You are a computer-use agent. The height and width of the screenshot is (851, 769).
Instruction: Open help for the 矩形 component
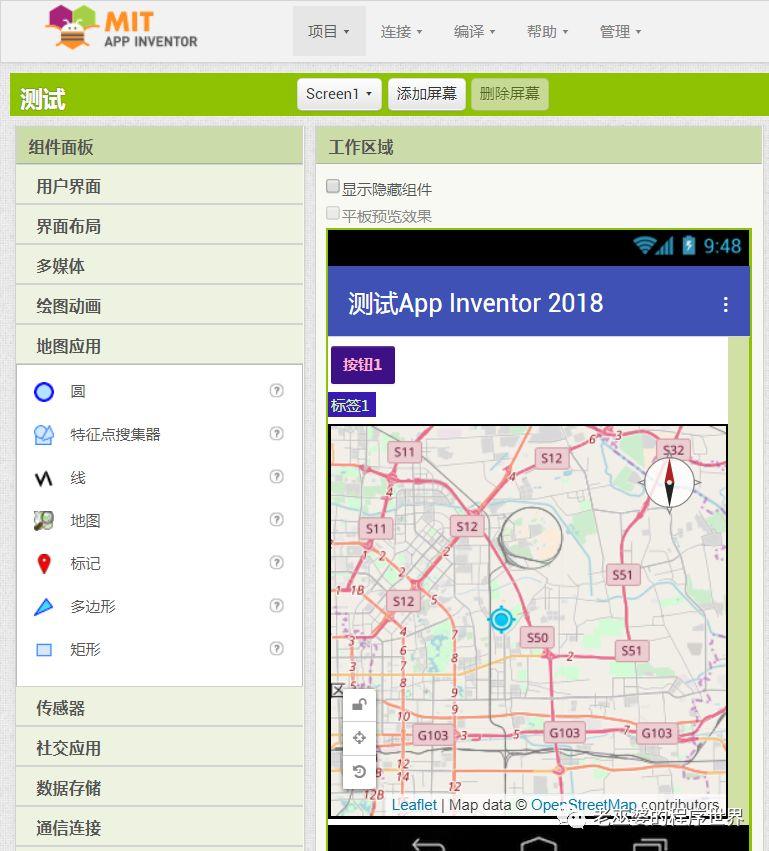coord(277,648)
